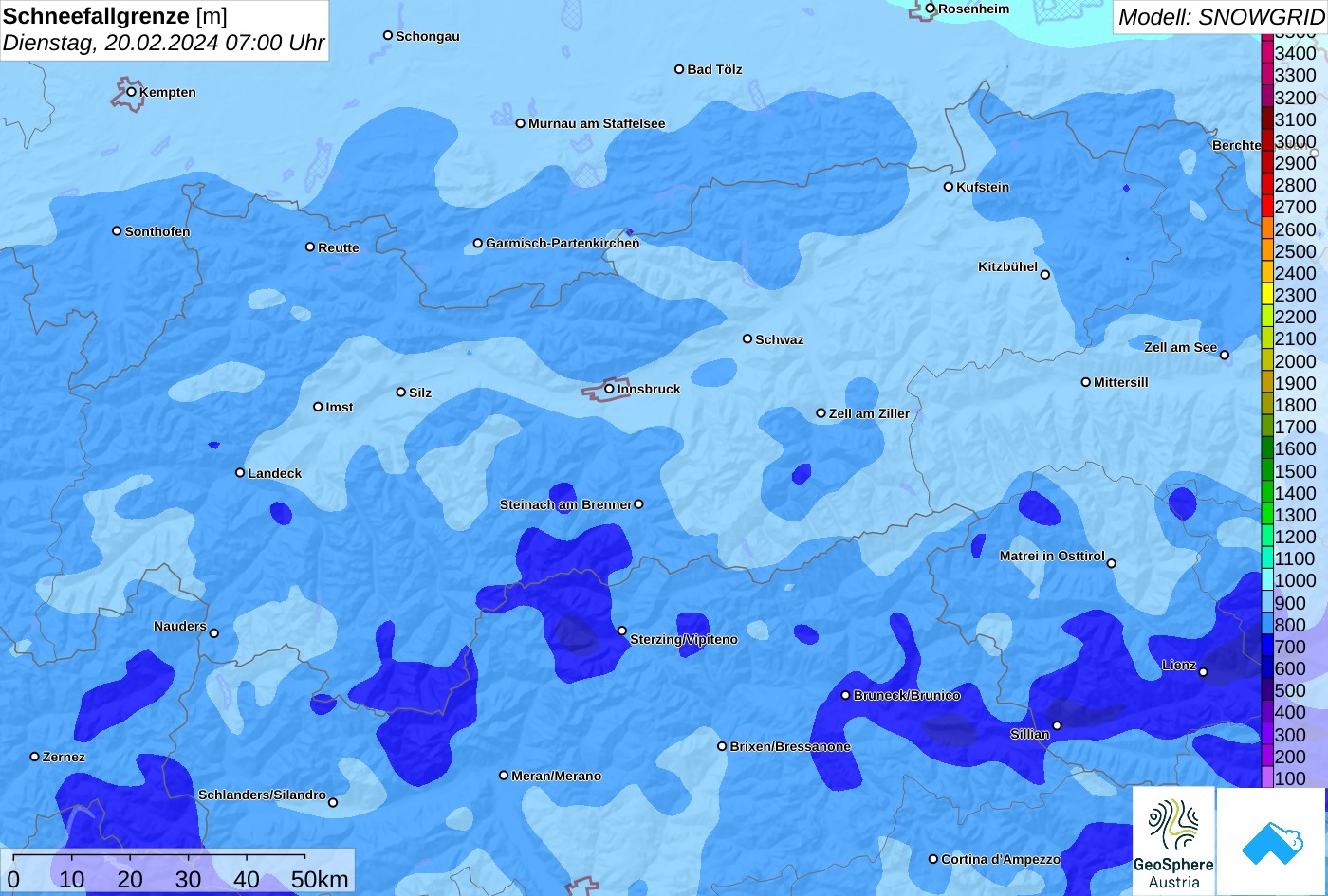Click the legend value '3400'
This screenshot has width=1328, height=896.
point(1296,53)
